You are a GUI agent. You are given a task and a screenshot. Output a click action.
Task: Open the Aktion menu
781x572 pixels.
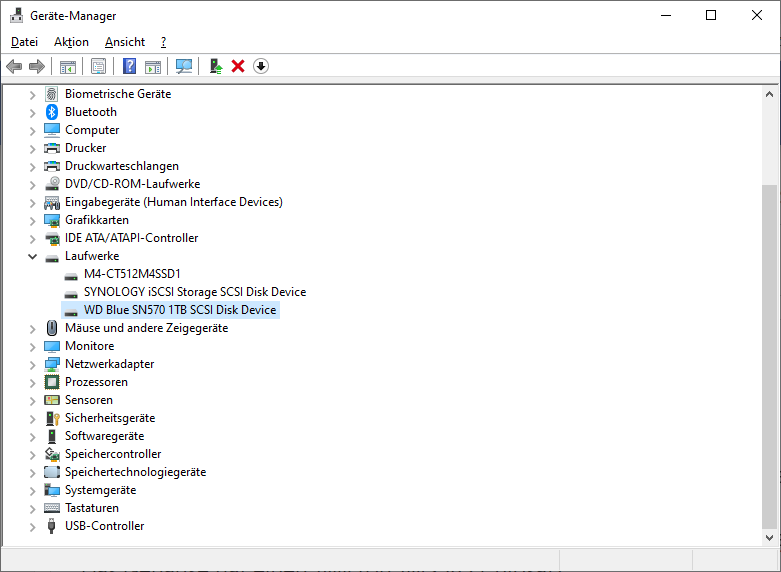click(71, 42)
